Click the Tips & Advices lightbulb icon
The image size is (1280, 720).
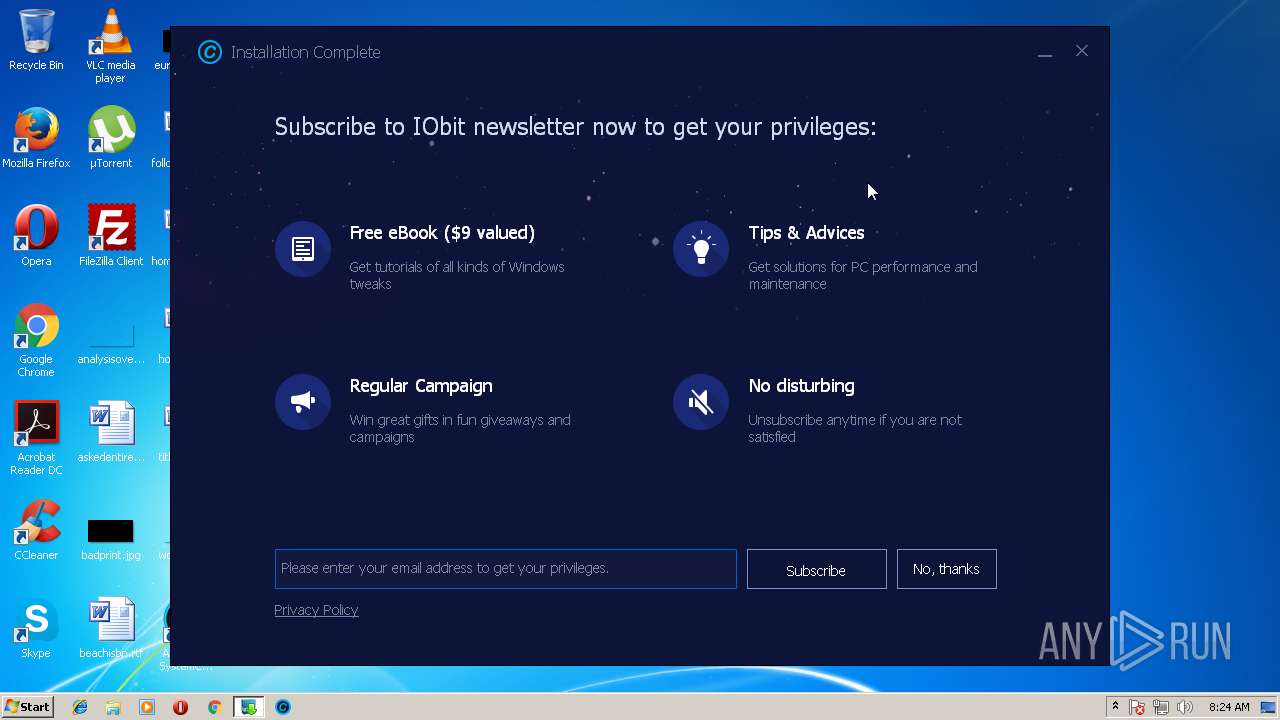coord(701,249)
